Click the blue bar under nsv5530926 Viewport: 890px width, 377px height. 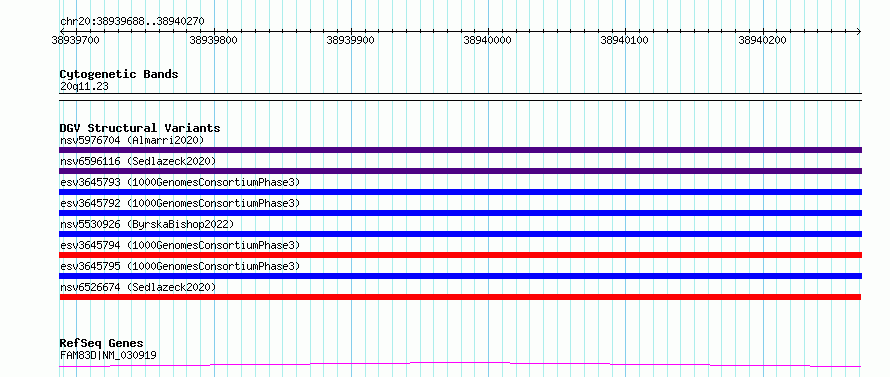click(460, 234)
